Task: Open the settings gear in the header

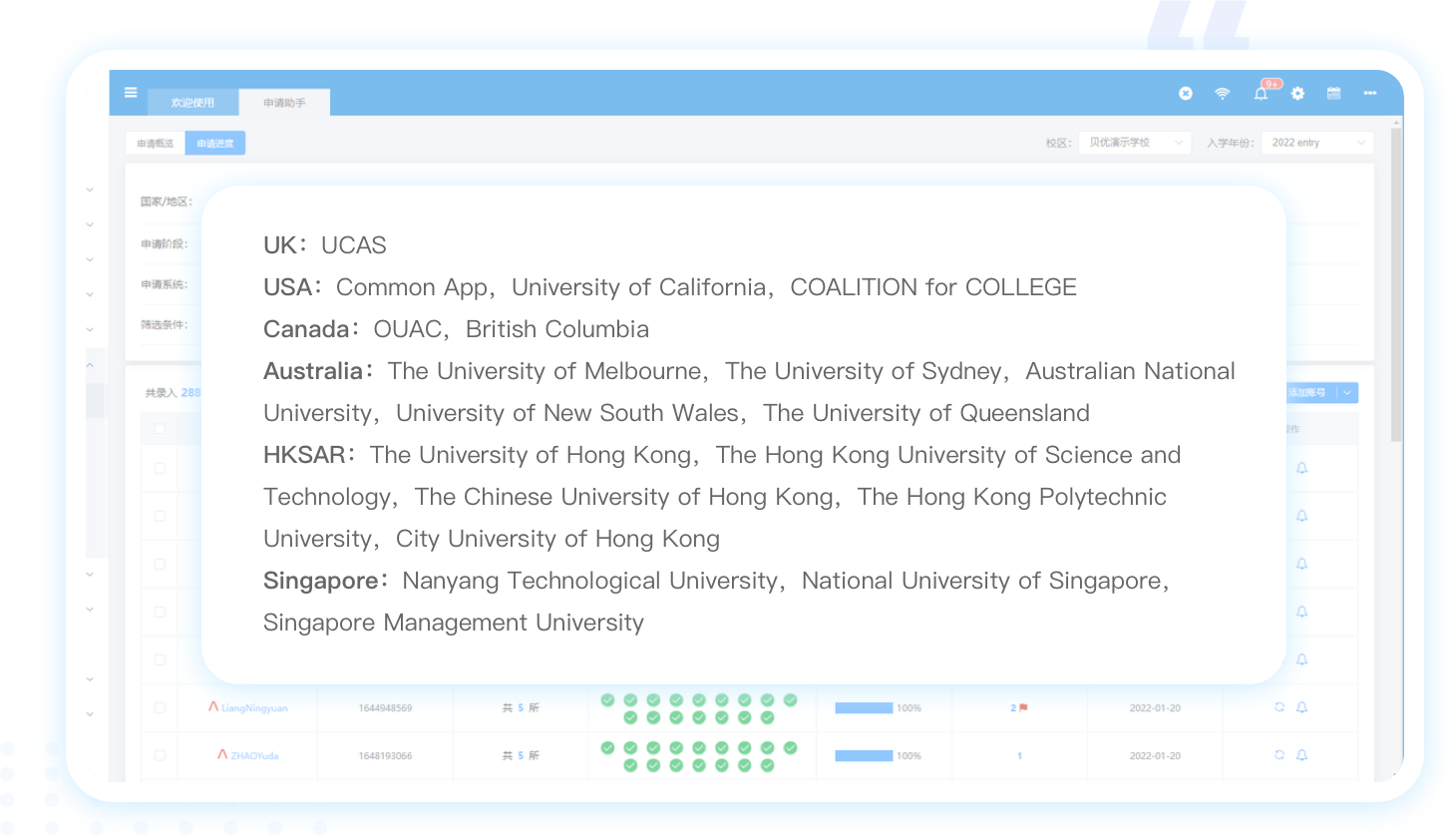Action: click(1297, 93)
